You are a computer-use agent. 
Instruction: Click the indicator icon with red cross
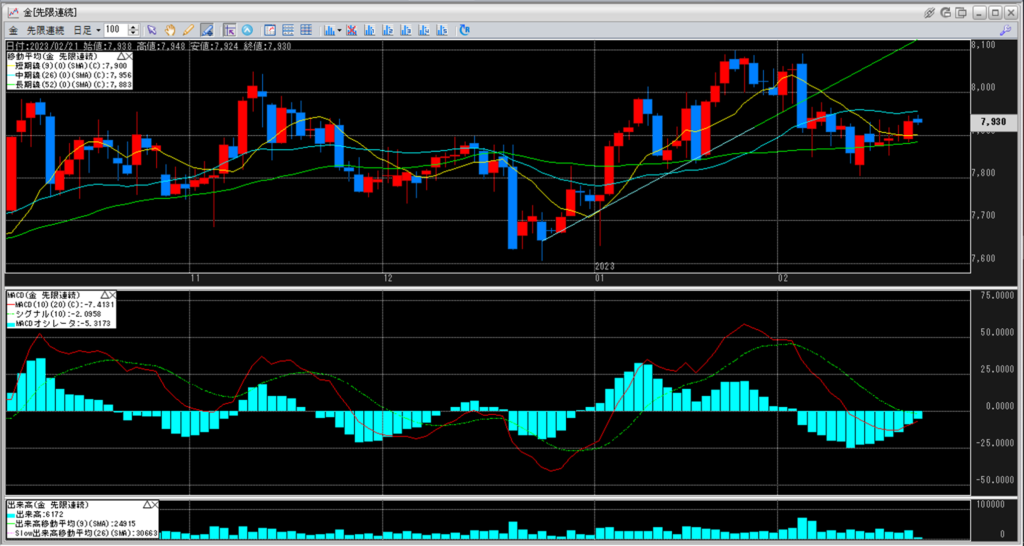click(x=351, y=30)
